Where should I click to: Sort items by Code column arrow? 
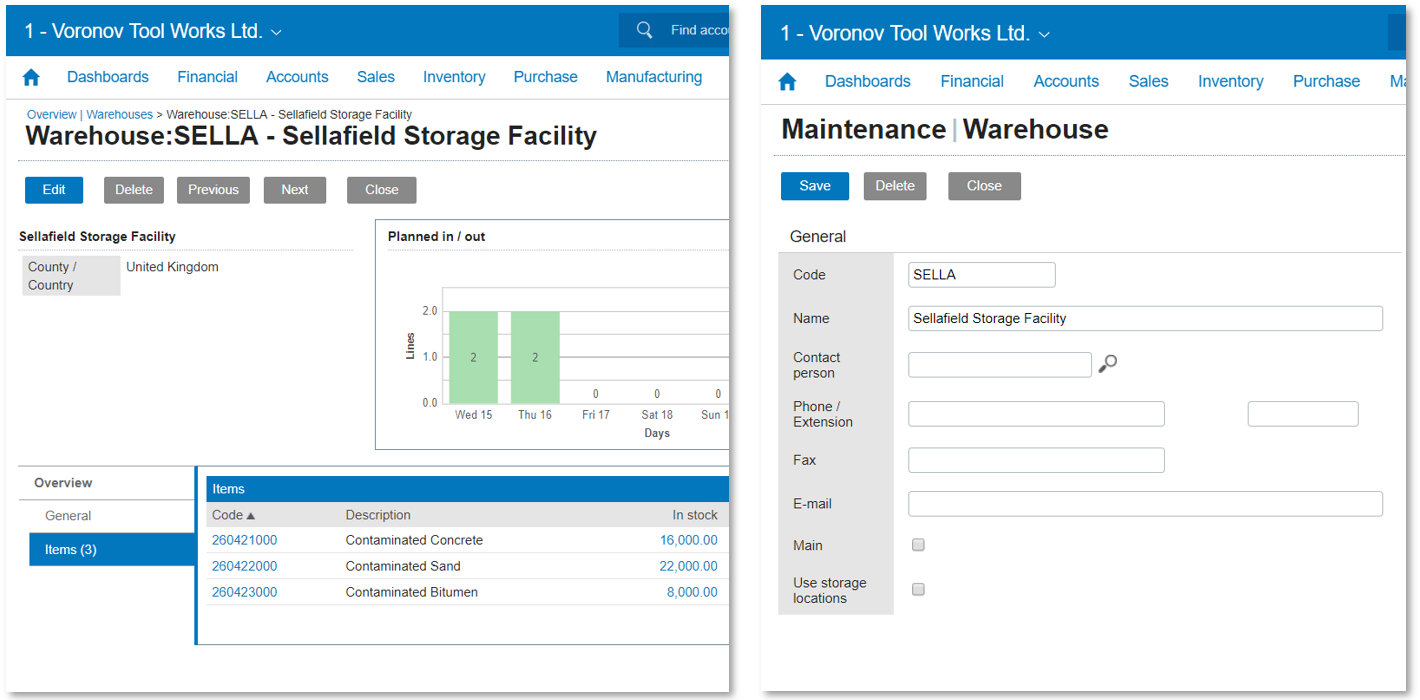pyautogui.click(x=250, y=515)
